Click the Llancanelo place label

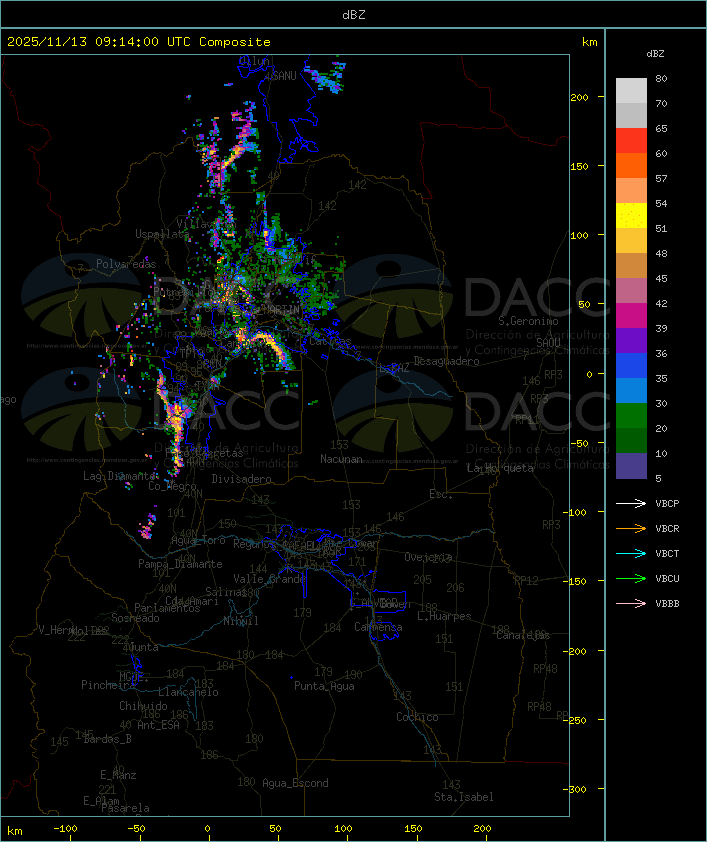pyautogui.click(x=188, y=692)
